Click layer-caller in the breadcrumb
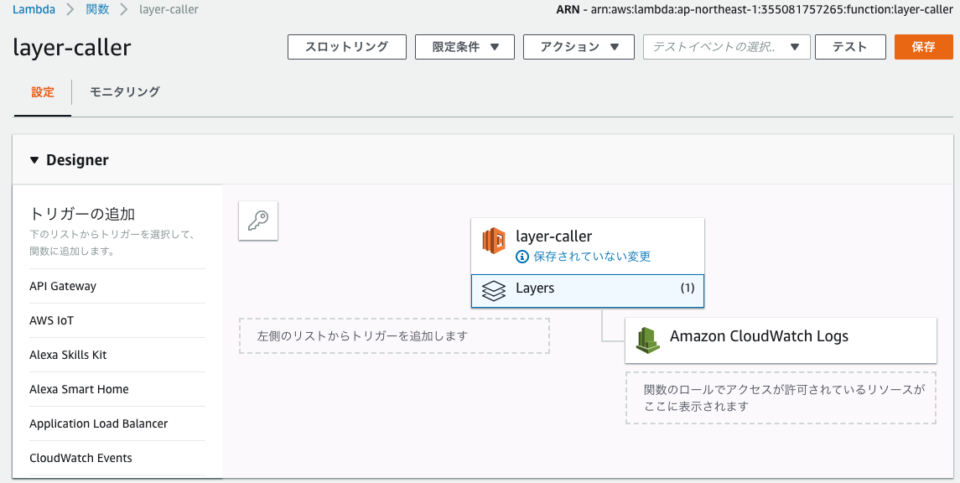The image size is (960, 483). 169,9
